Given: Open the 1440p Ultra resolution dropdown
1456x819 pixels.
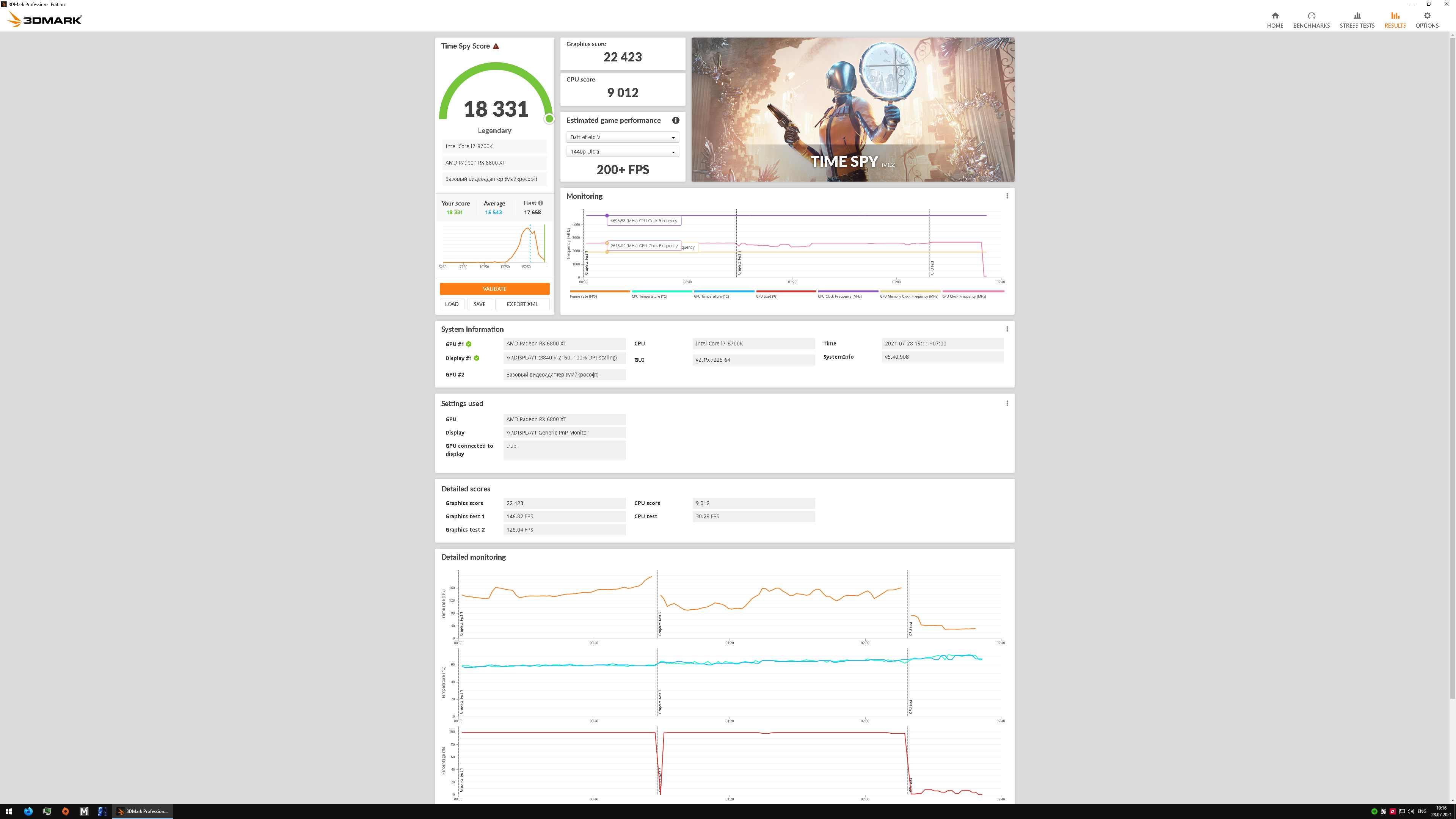Looking at the screenshot, I should (622, 152).
